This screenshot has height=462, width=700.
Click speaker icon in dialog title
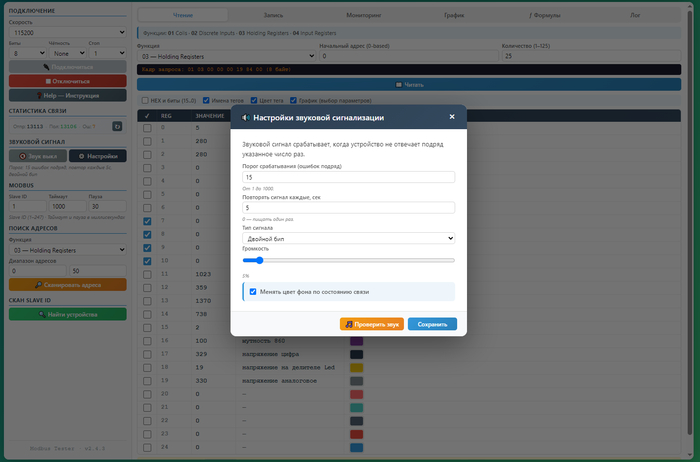click(245, 117)
